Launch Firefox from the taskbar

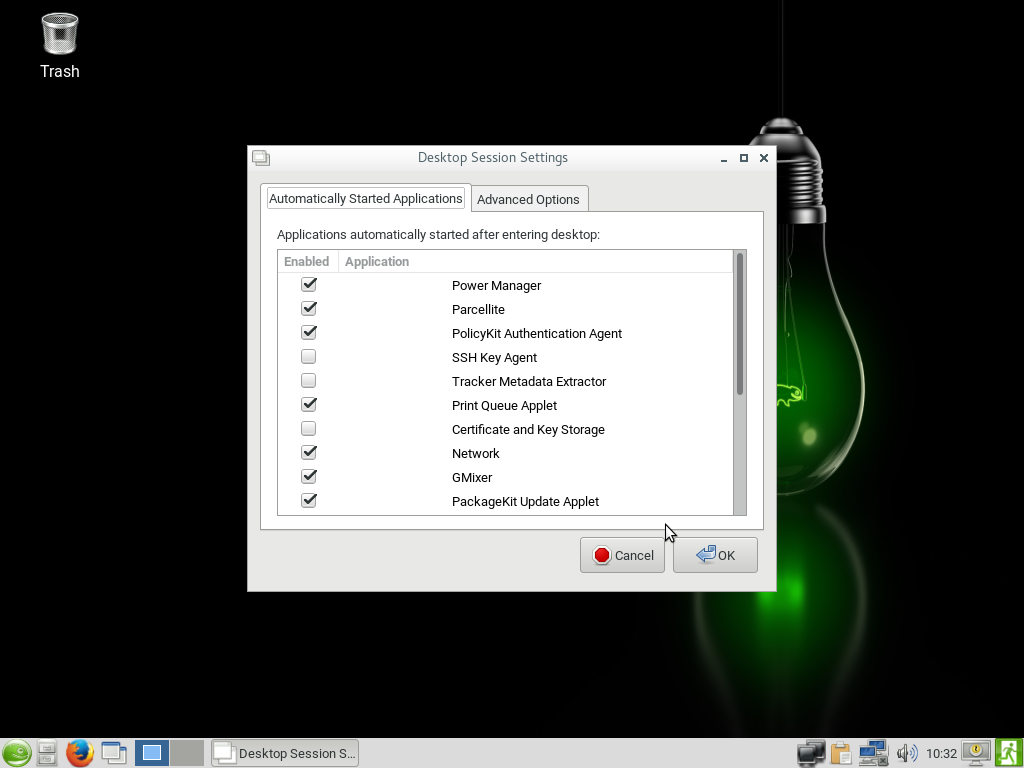(x=80, y=753)
